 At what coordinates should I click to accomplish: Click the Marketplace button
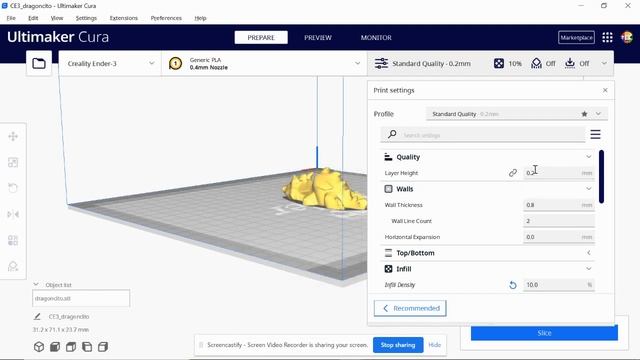tap(576, 38)
